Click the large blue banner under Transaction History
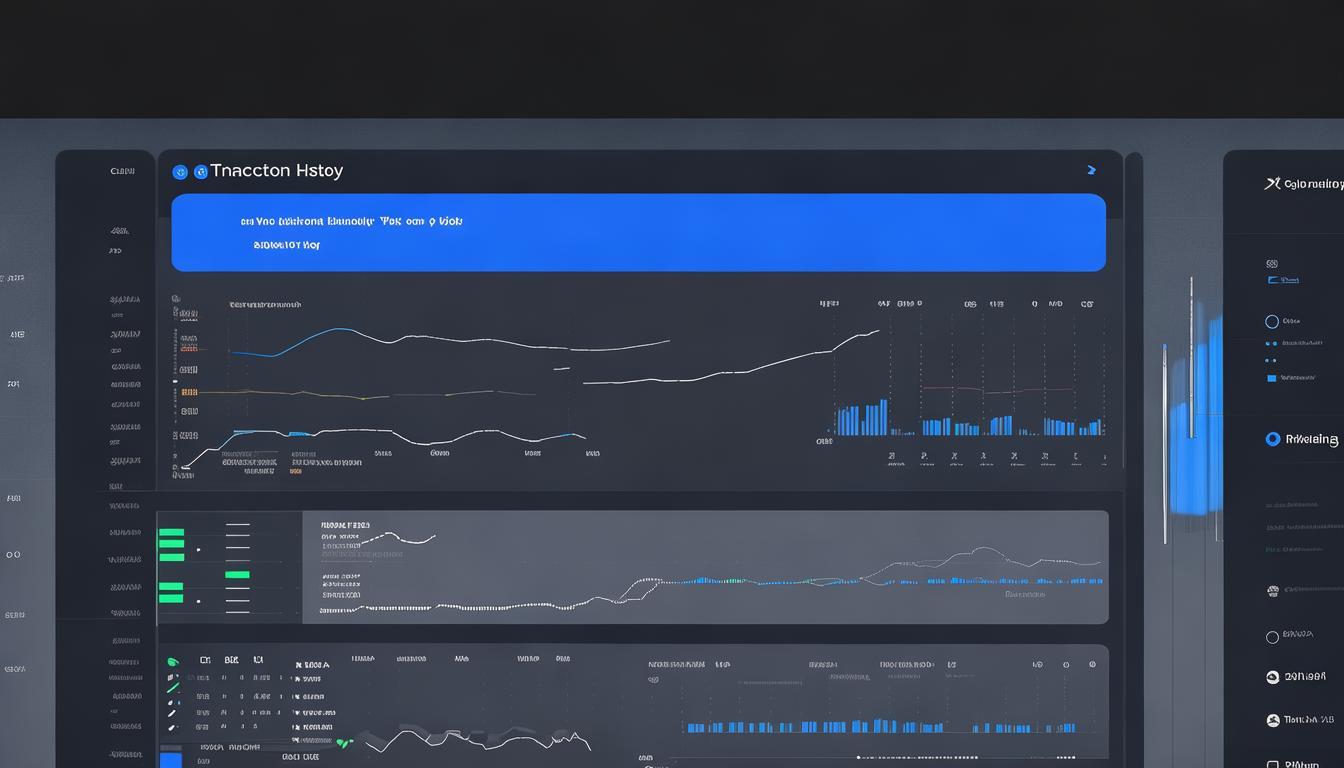Viewport: 1344px width, 768px height. [638, 232]
